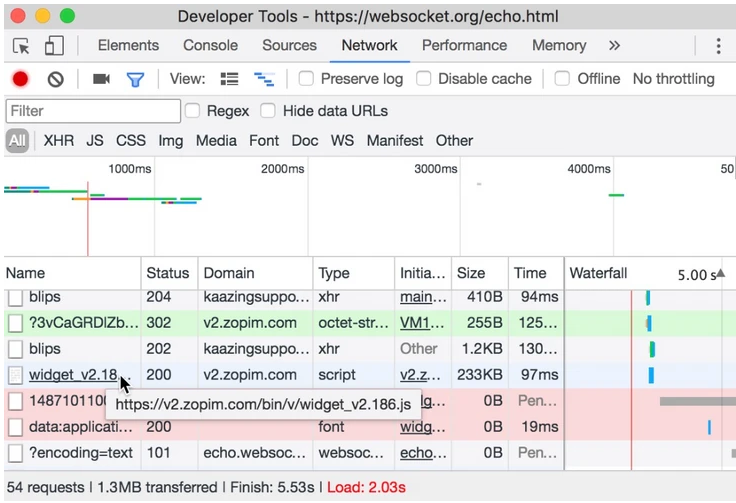Activate the inspect element picker icon
Image resolution: width=736 pixels, height=503 pixels.
click(x=21, y=46)
